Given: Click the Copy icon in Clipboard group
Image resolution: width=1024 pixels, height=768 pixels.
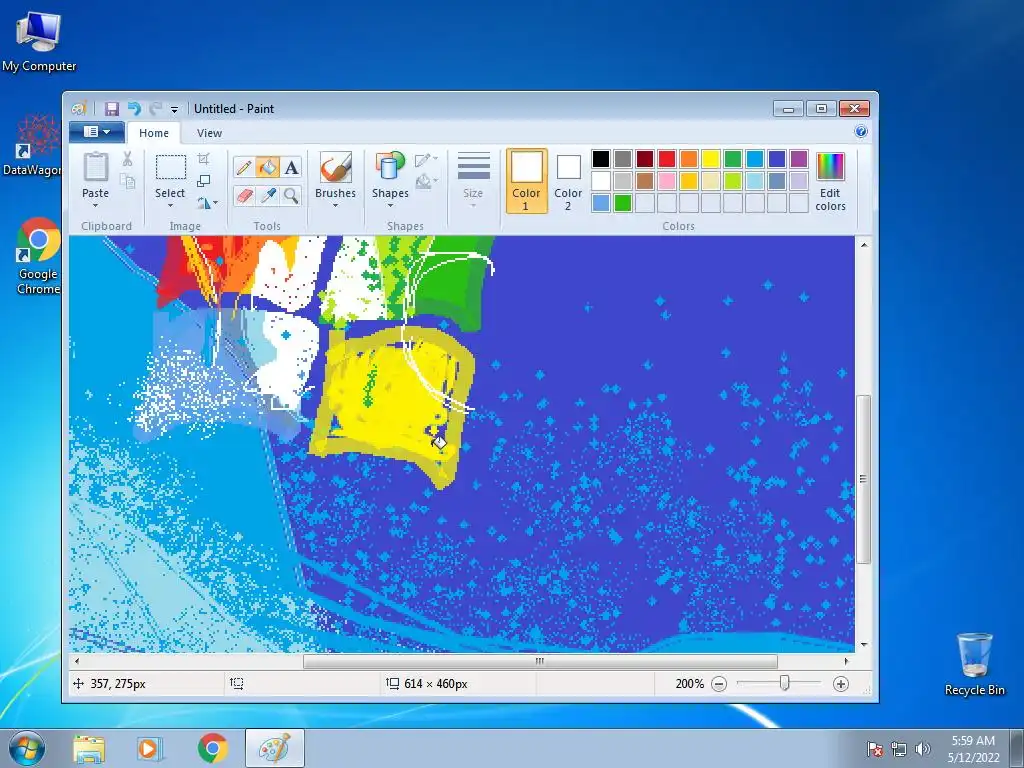Looking at the screenshot, I should coord(127,181).
